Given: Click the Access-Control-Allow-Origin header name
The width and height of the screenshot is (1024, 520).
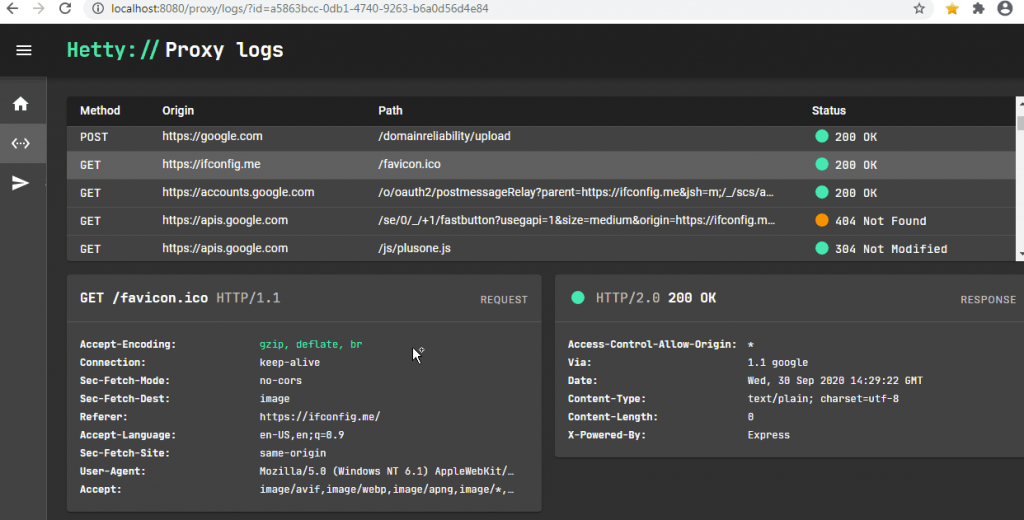Looking at the screenshot, I should [x=652, y=344].
